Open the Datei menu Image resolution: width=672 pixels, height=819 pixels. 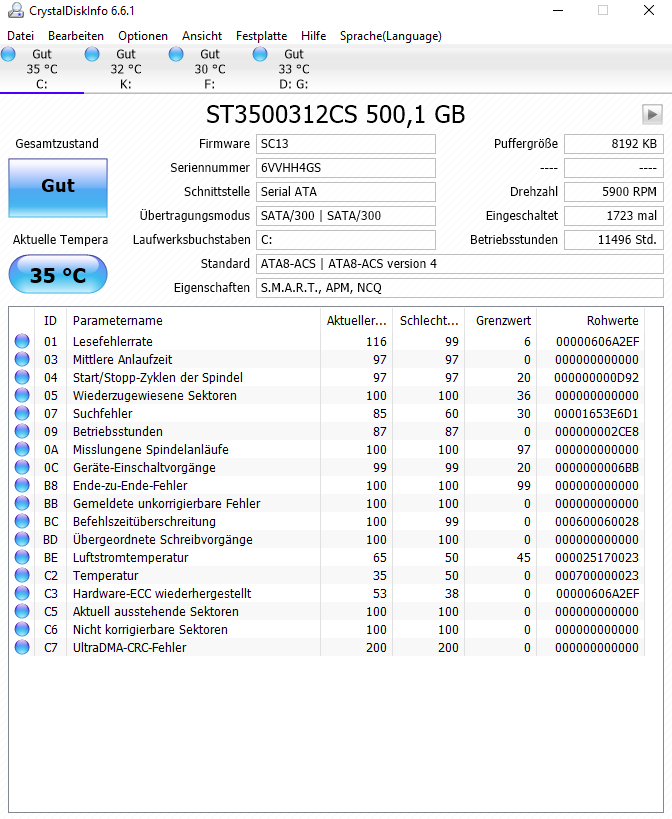20,36
